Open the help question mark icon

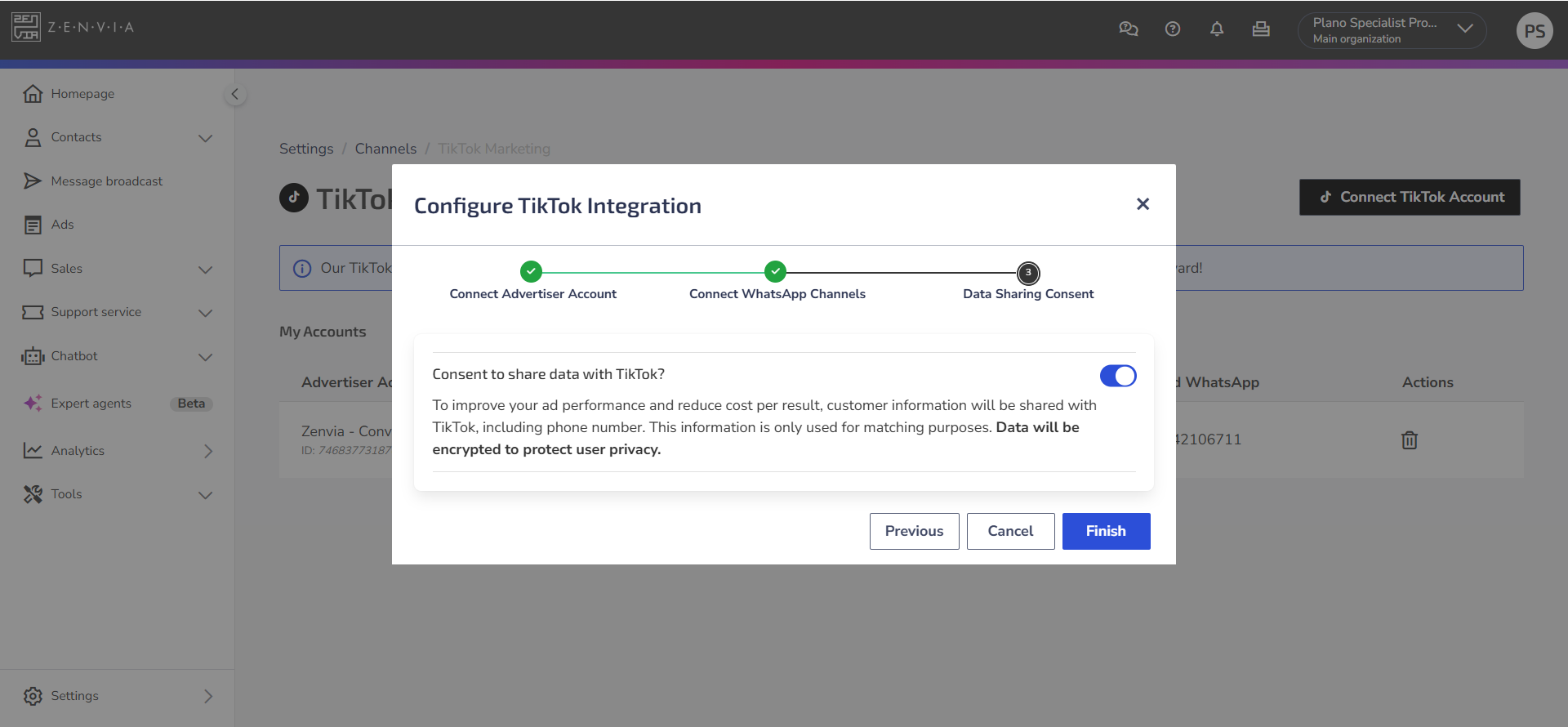tap(1173, 29)
